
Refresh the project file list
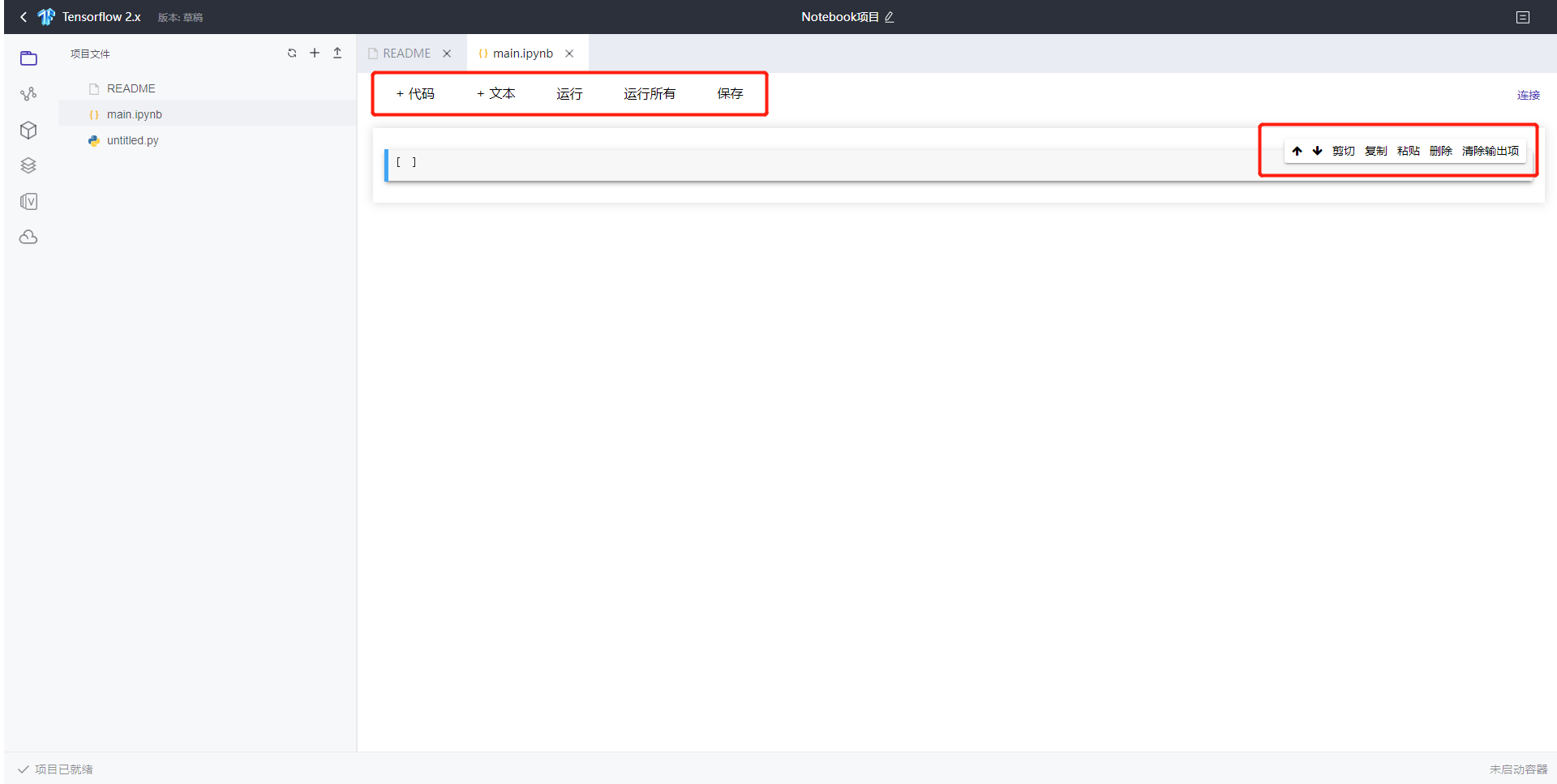click(x=292, y=53)
